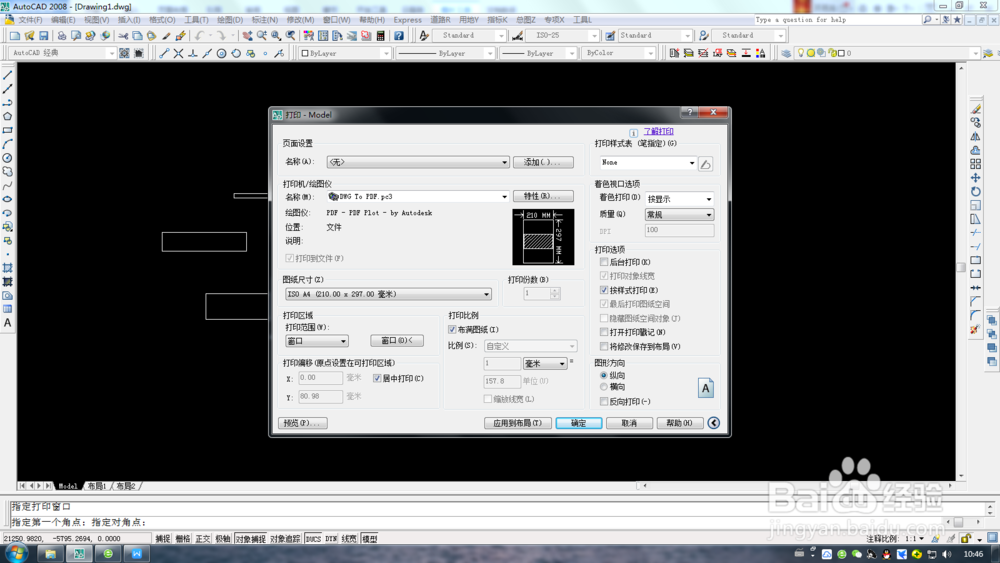Screen dimensions: 1000x563
Task: Click the Preview button
Action: (x=303, y=423)
